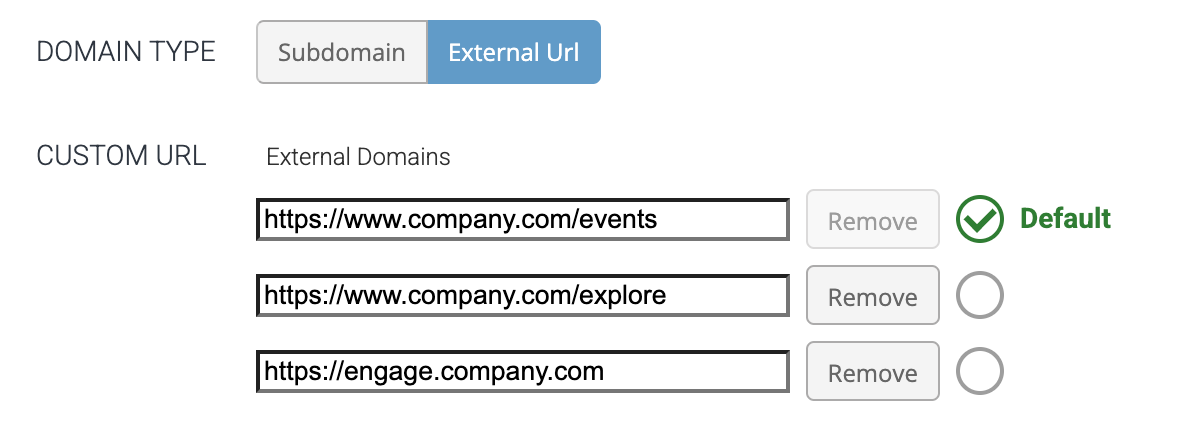Viewport: 1198px width, 436px height.
Task: Click the External Domains heading
Action: tap(358, 157)
